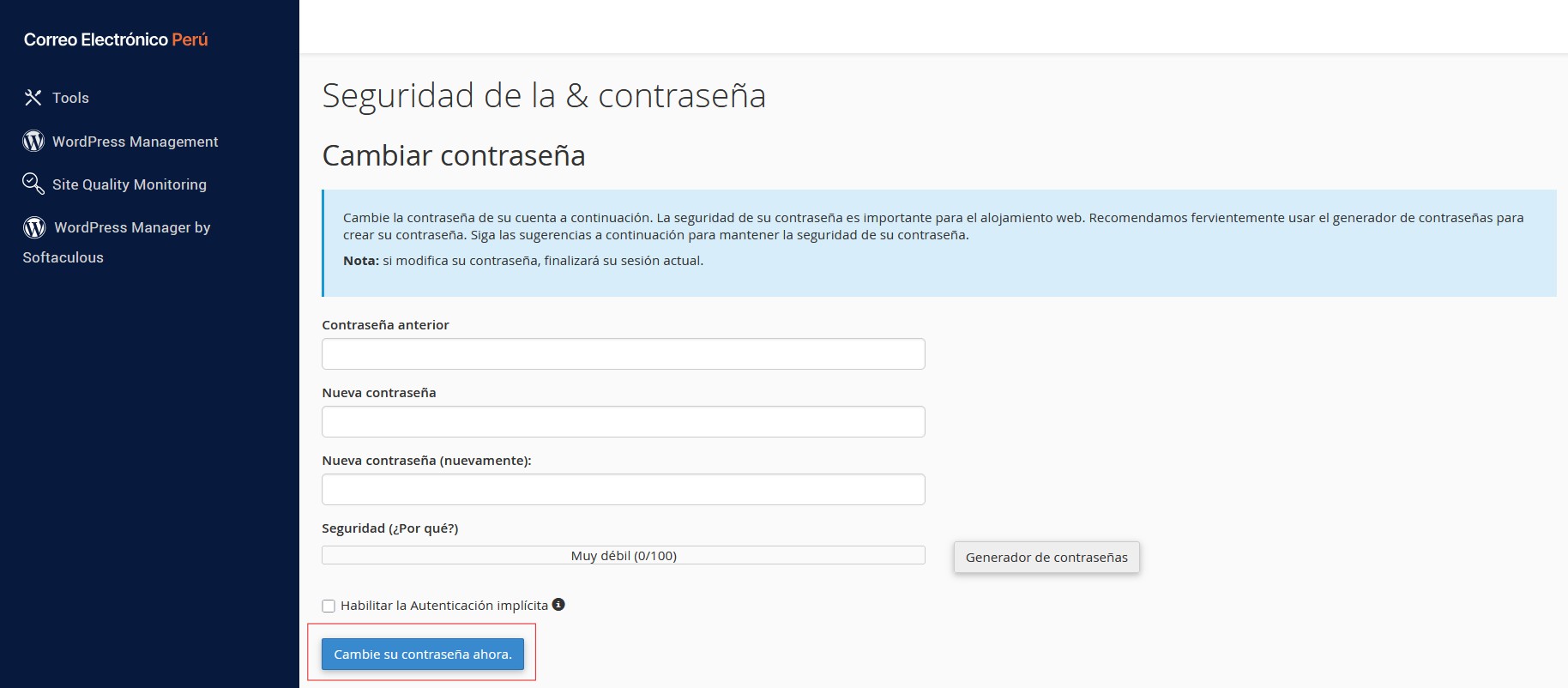Select Site Quality Monitoring text in sidebar
Viewport: 1568px width, 688px height.
pyautogui.click(x=129, y=184)
